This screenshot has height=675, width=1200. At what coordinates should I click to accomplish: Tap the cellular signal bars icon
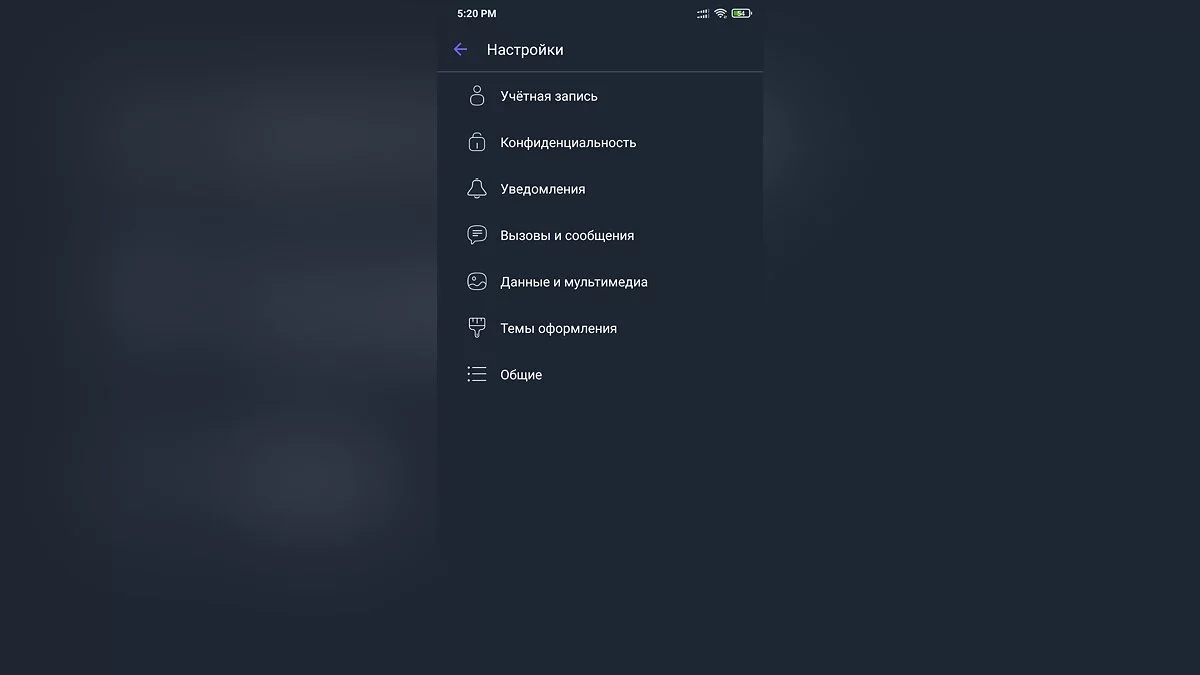point(703,14)
